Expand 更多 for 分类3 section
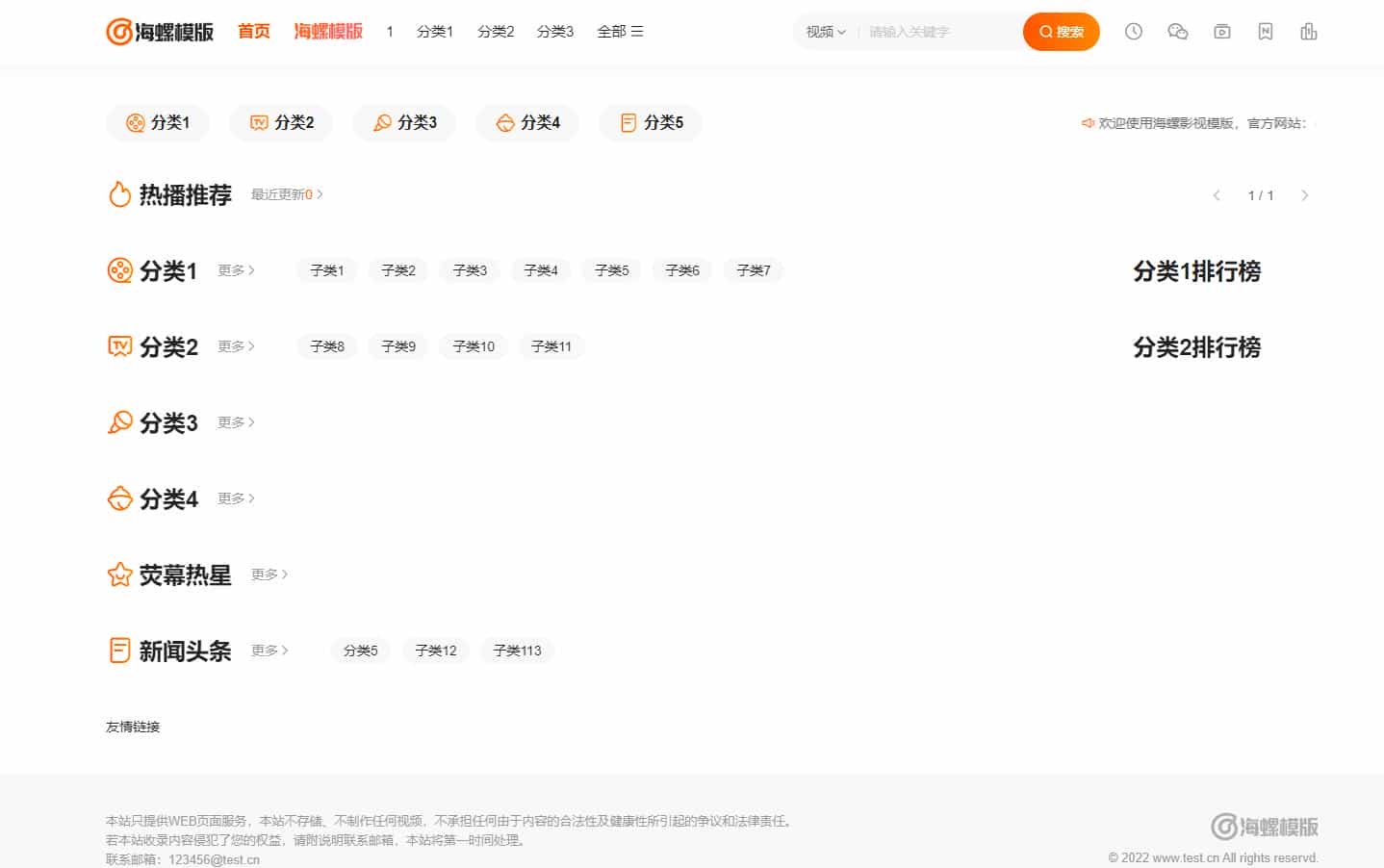This screenshot has width=1384, height=868. point(236,422)
